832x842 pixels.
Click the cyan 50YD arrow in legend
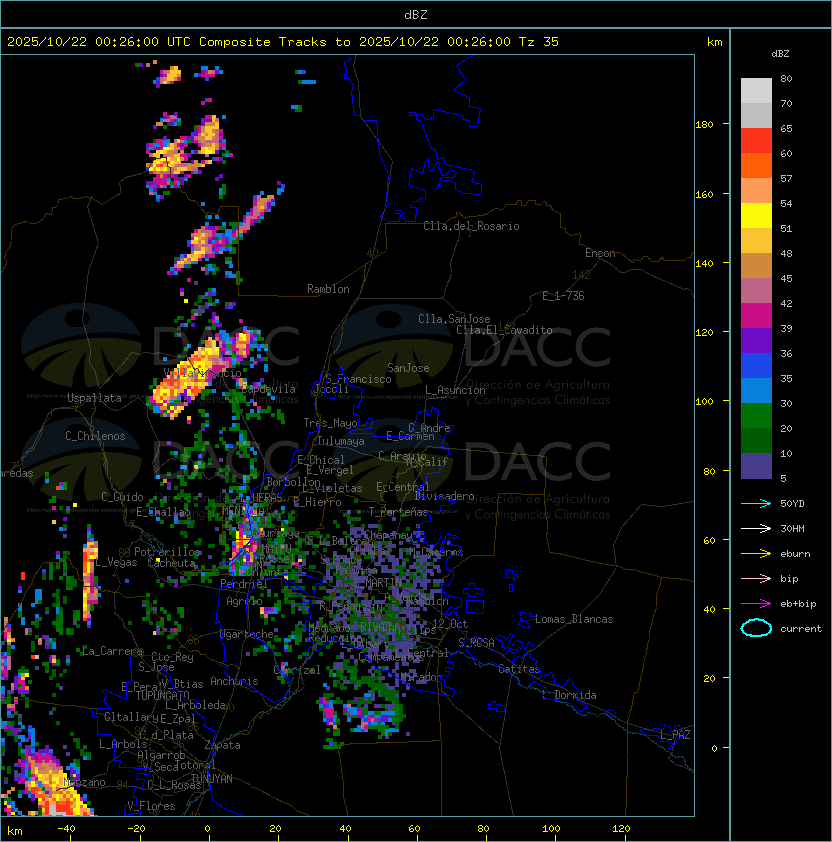tap(756, 504)
